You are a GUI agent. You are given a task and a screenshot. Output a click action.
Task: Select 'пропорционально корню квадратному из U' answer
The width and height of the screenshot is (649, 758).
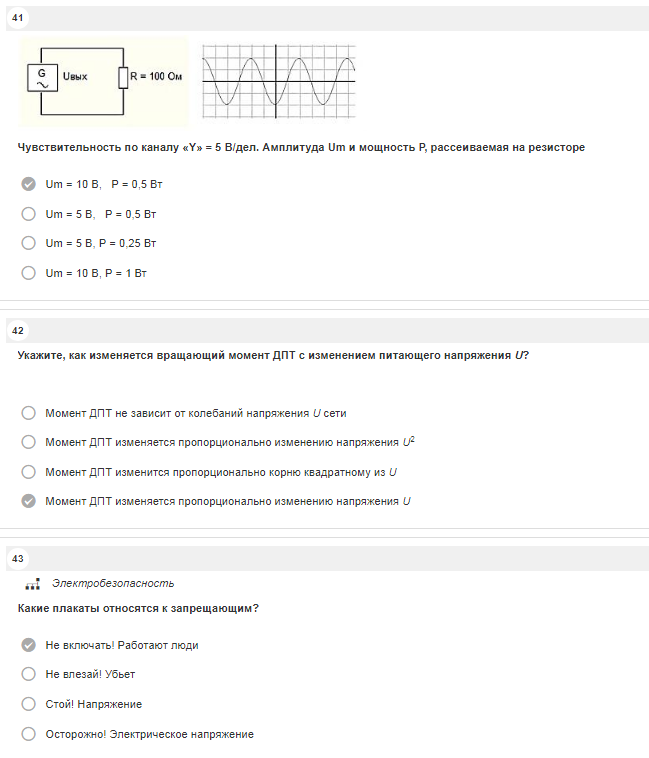(x=29, y=472)
